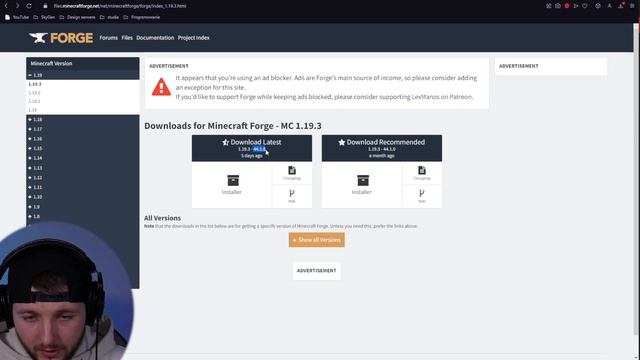The height and width of the screenshot is (360, 640).
Task: Expand the 1.13 version group
Action: pos(35,168)
